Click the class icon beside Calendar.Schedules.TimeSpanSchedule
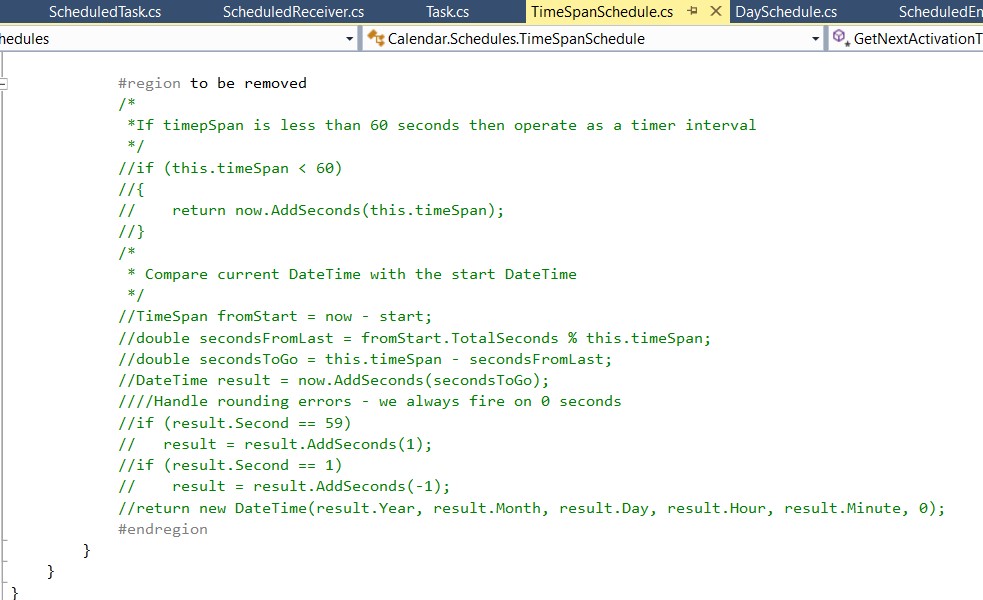The width and height of the screenshot is (983, 600). click(376, 38)
